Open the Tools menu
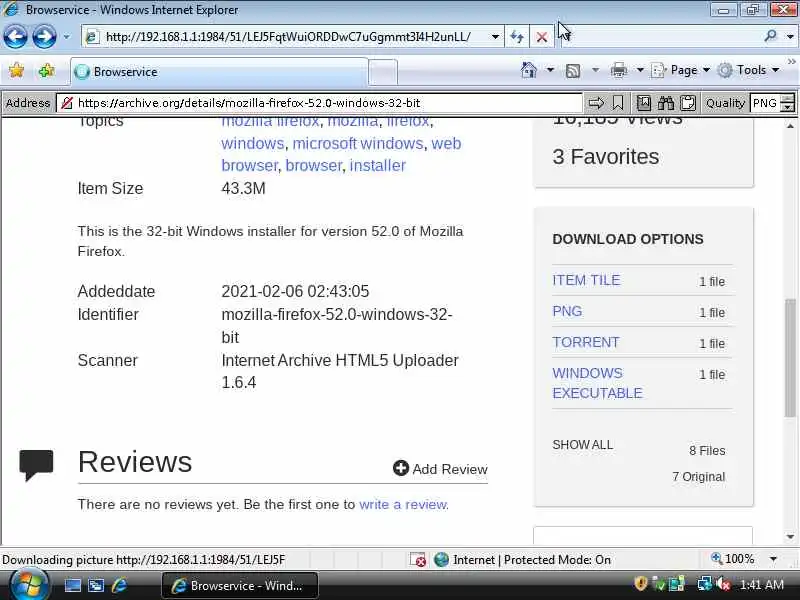This screenshot has width=800, height=600. [747, 70]
